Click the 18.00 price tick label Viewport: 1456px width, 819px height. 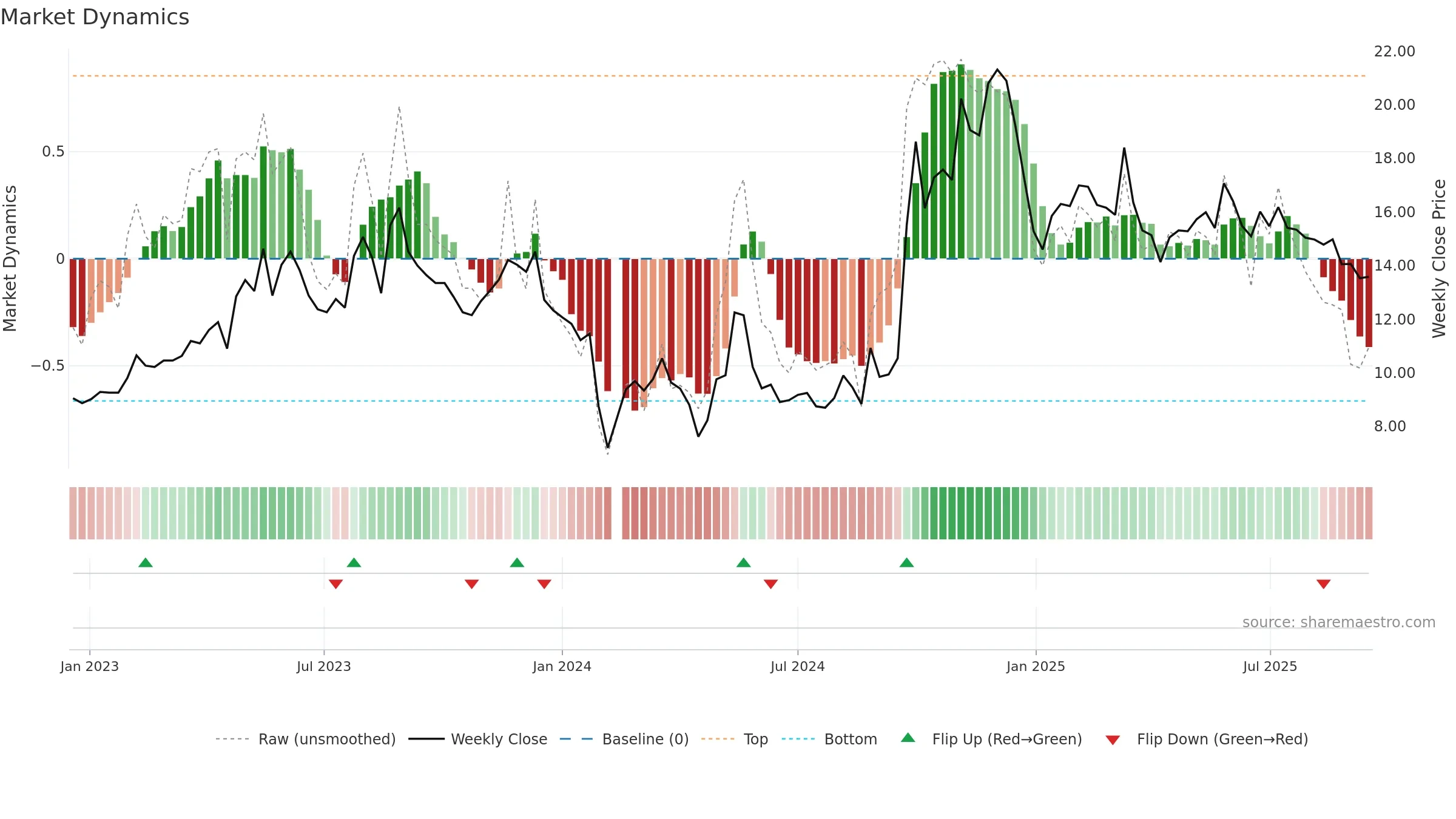(1395, 158)
